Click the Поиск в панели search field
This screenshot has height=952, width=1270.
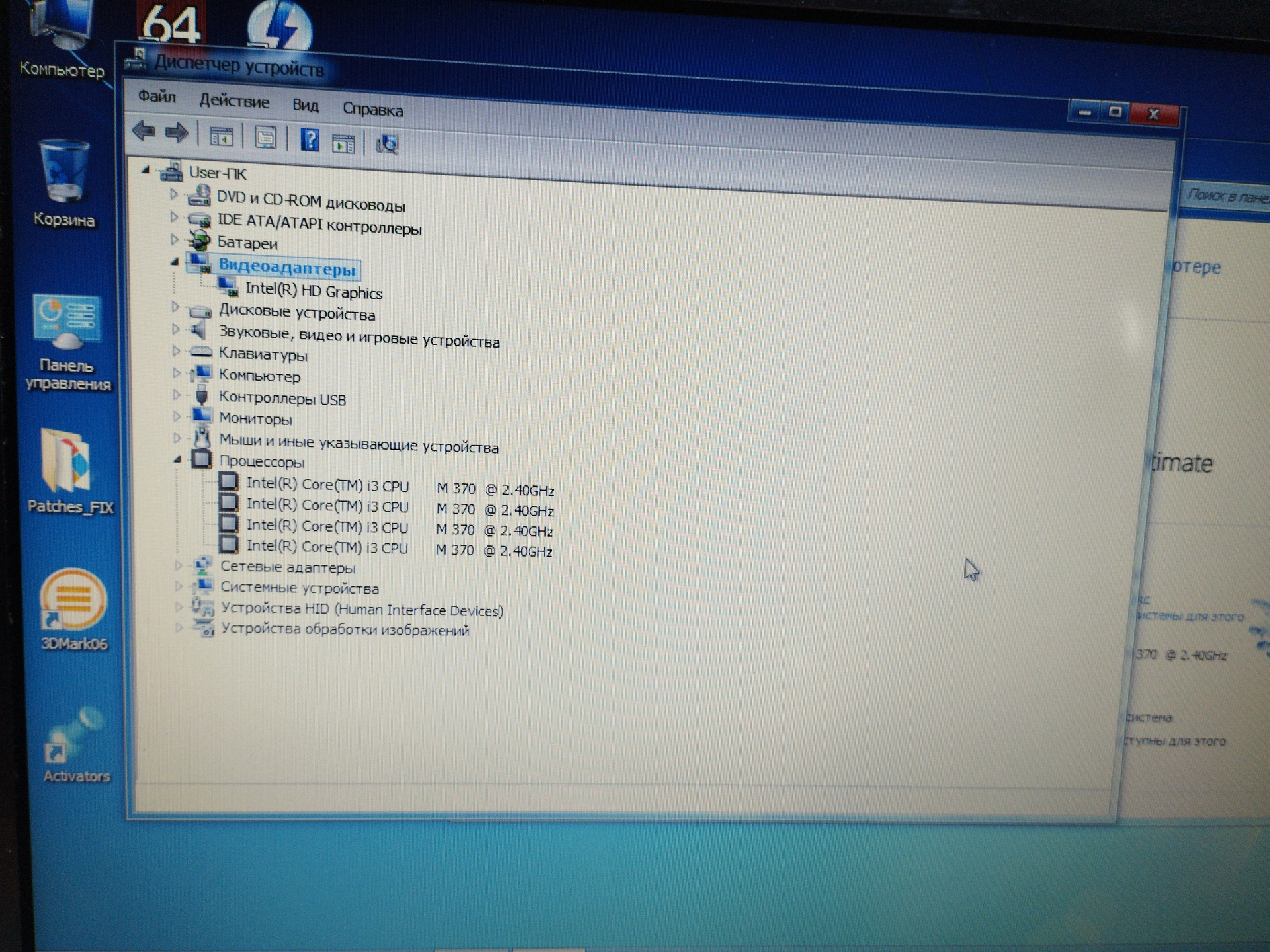click(x=1226, y=196)
